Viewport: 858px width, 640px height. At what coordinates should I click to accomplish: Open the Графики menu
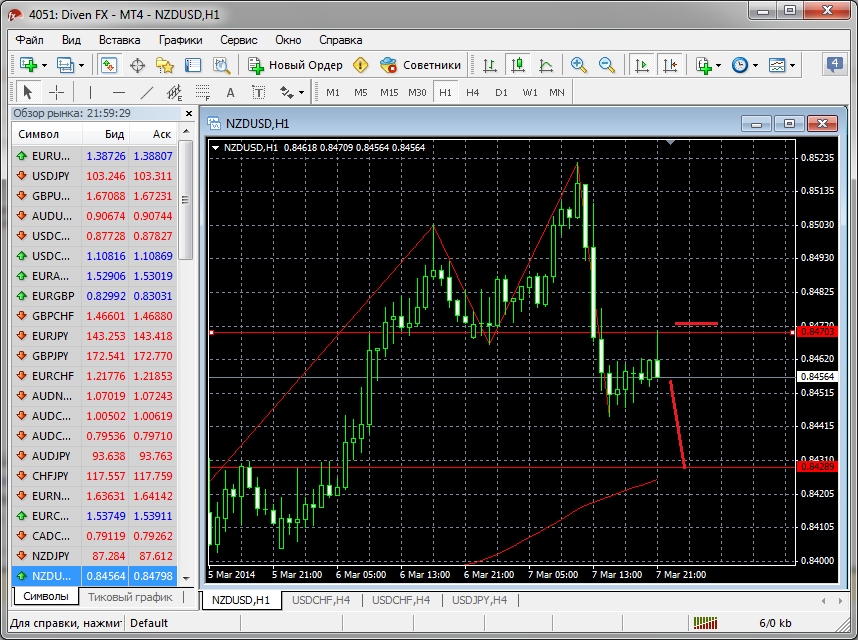coord(180,40)
